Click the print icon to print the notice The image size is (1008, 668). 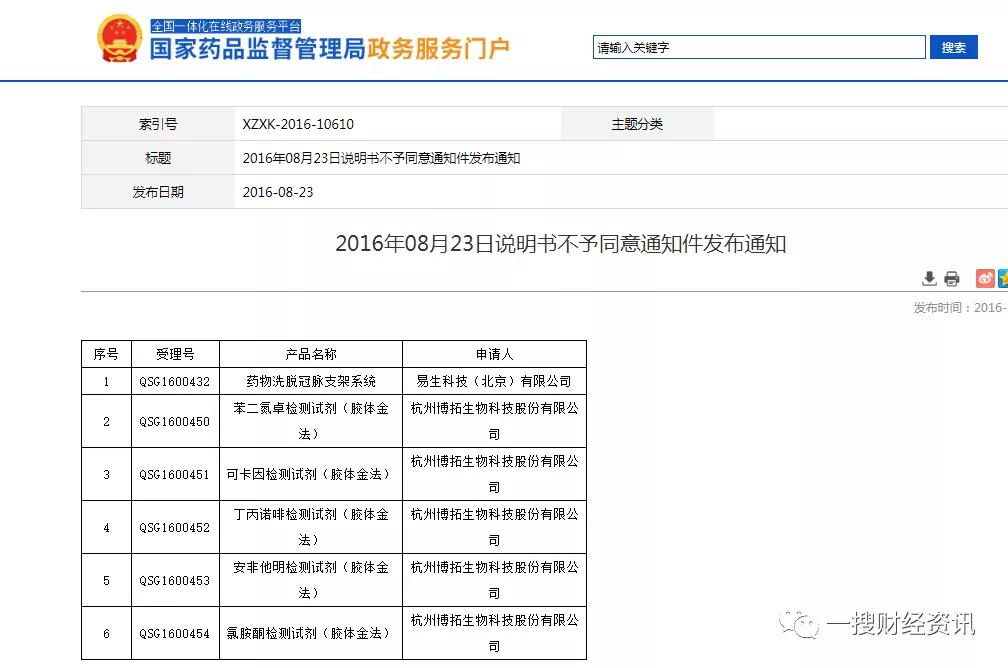951,278
